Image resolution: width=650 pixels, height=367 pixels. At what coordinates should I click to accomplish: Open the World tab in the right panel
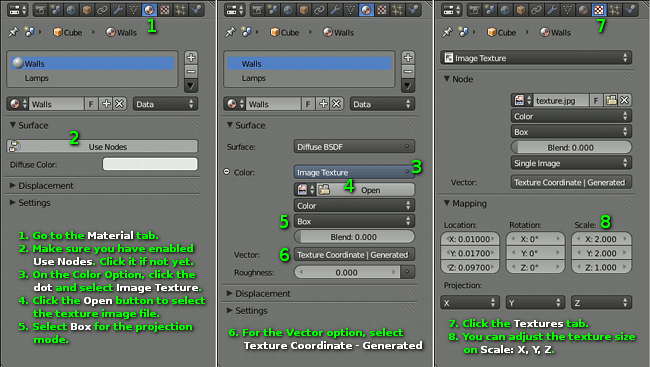505,10
